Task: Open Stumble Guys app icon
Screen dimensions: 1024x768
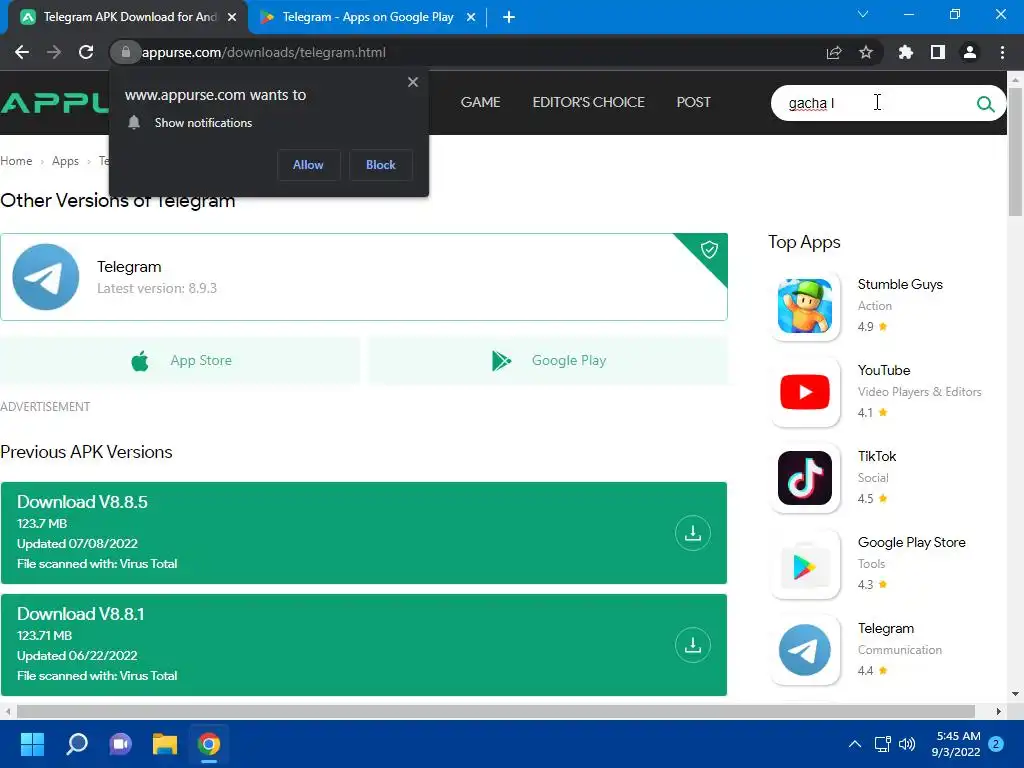Action: [x=805, y=306]
